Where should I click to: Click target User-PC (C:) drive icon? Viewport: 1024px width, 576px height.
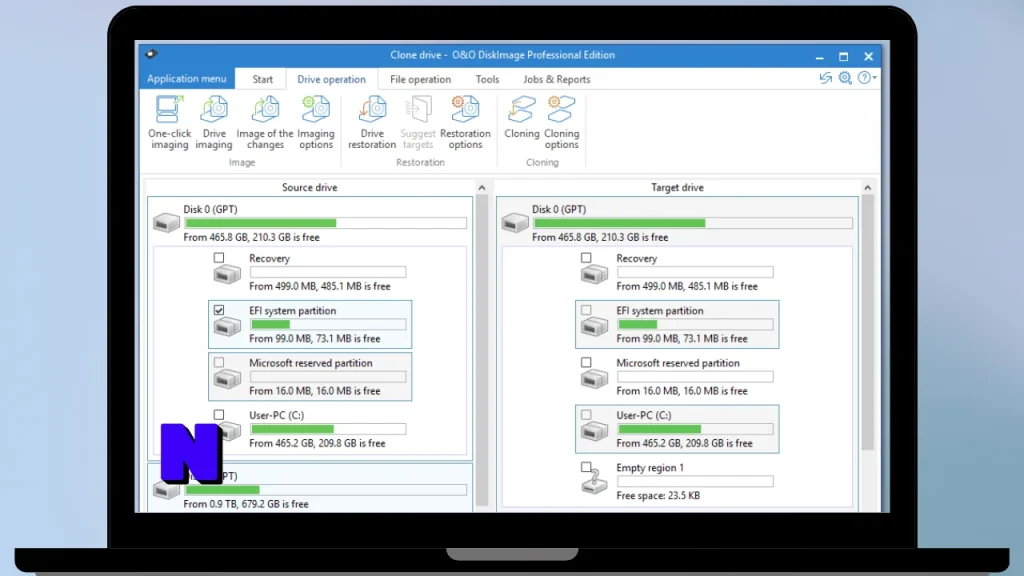[594, 430]
